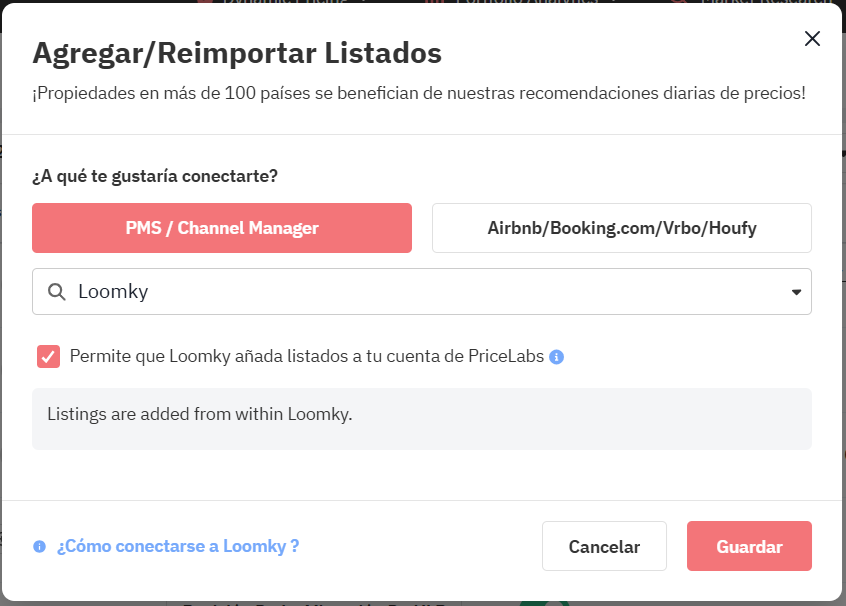846x606 pixels.
Task: Click the ¿A qué te gustaría conectarte? label
Action: click(x=155, y=176)
